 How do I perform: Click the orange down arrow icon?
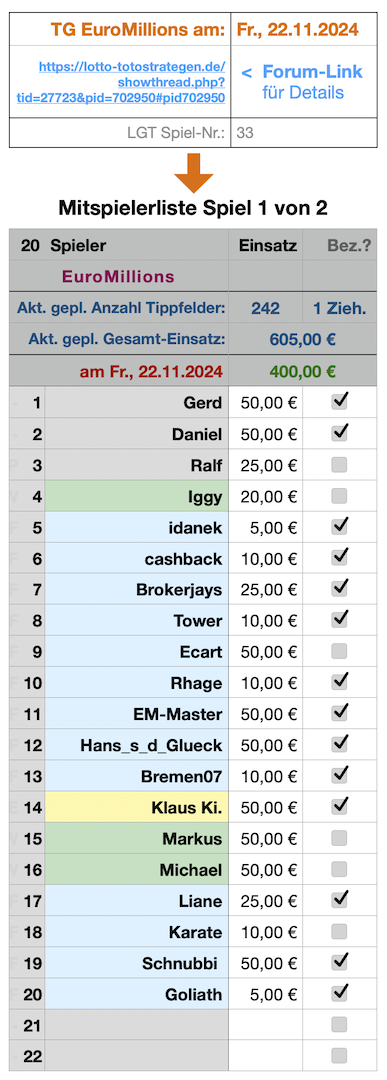pyautogui.click(x=193, y=173)
